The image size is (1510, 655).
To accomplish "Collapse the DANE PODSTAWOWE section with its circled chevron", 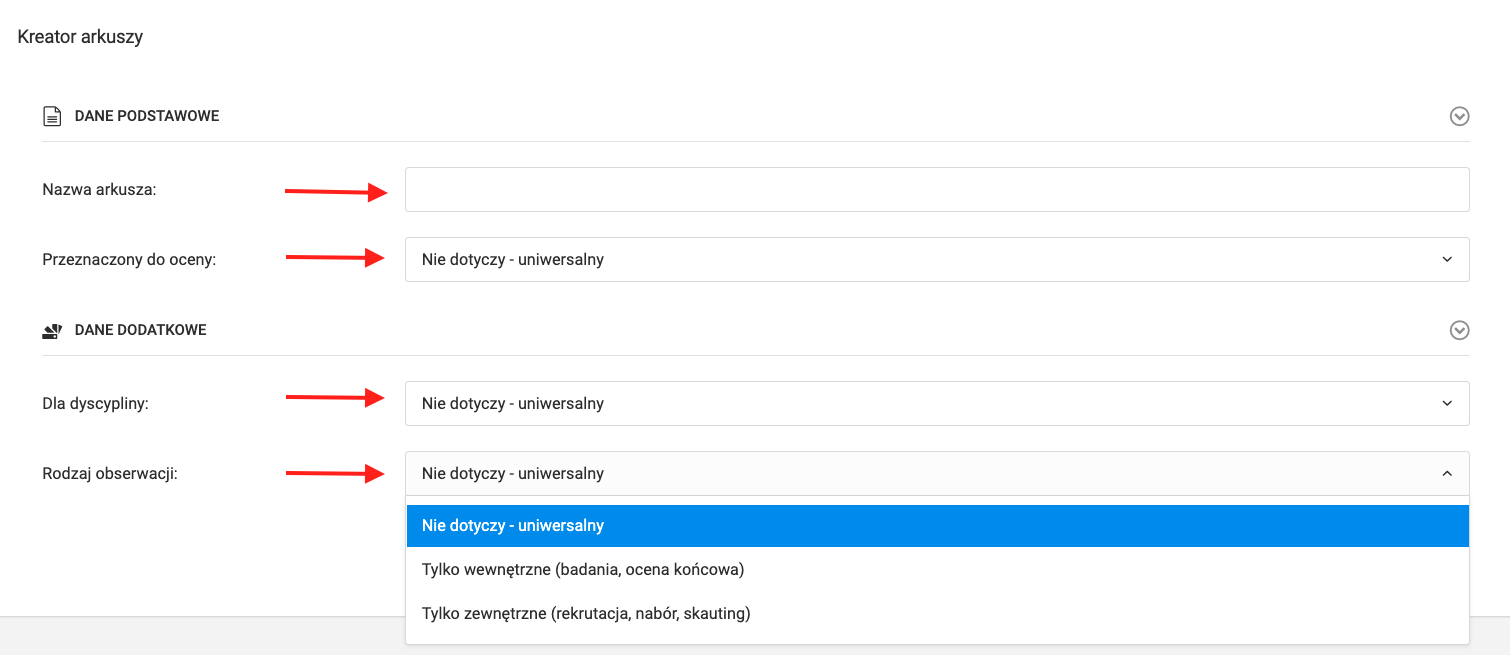I will pos(1459,117).
